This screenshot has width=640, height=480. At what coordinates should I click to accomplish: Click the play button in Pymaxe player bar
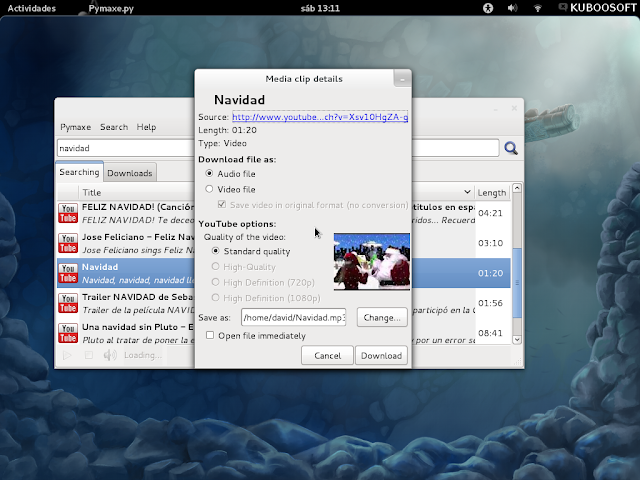click(x=67, y=355)
